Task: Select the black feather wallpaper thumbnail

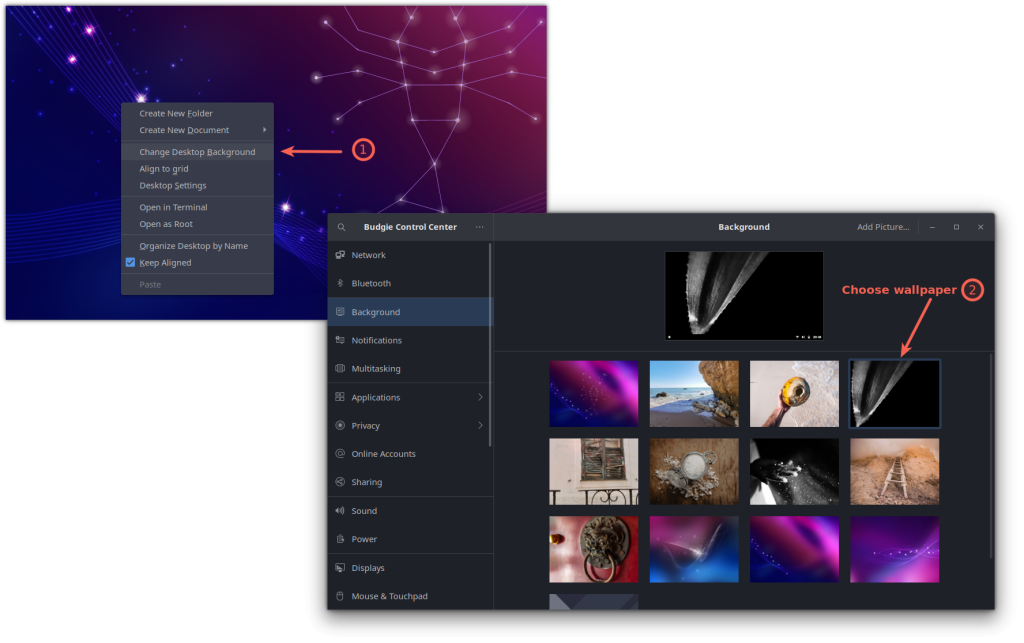Action: click(894, 393)
